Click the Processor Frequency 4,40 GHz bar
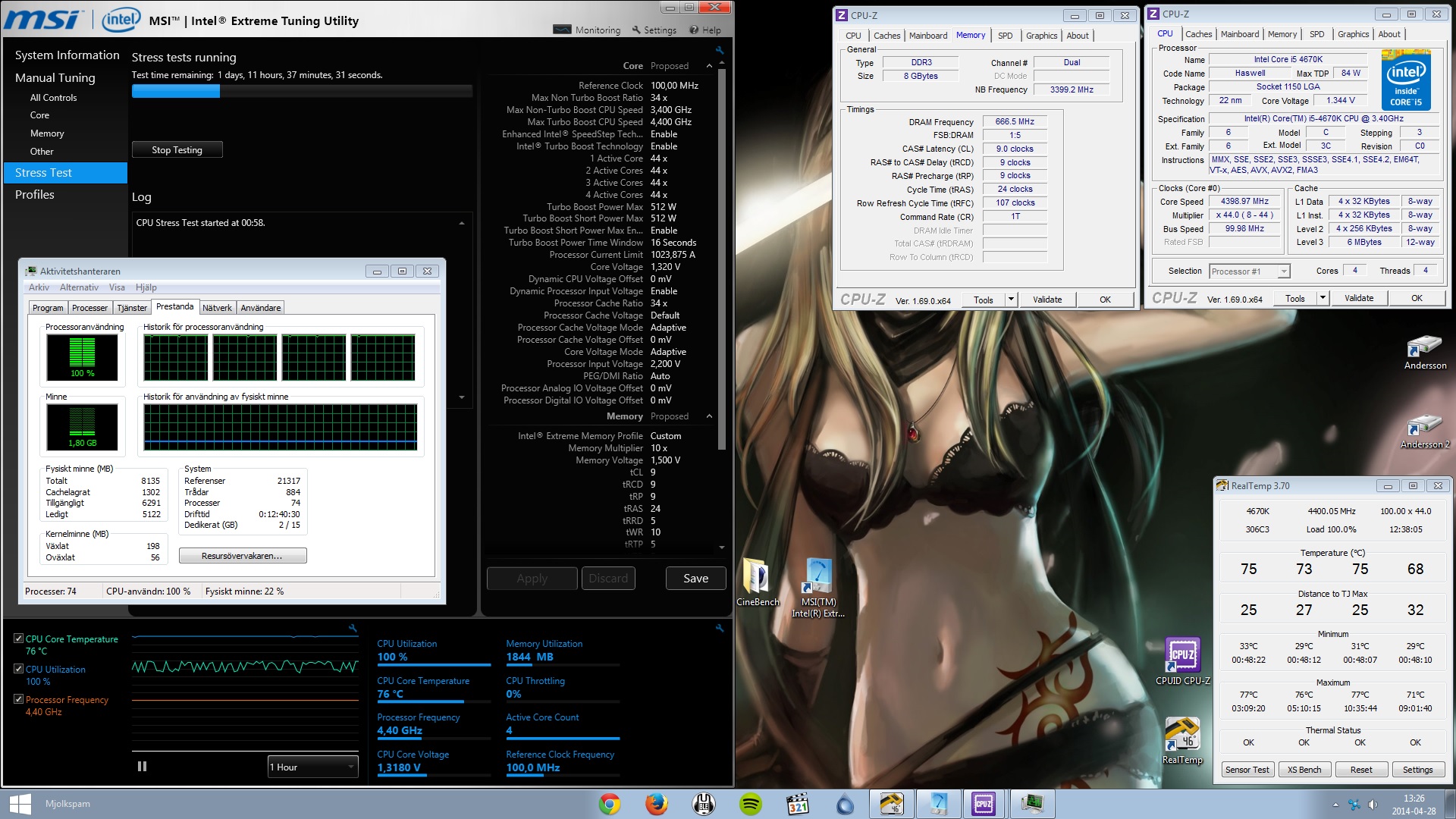 pyautogui.click(x=434, y=739)
